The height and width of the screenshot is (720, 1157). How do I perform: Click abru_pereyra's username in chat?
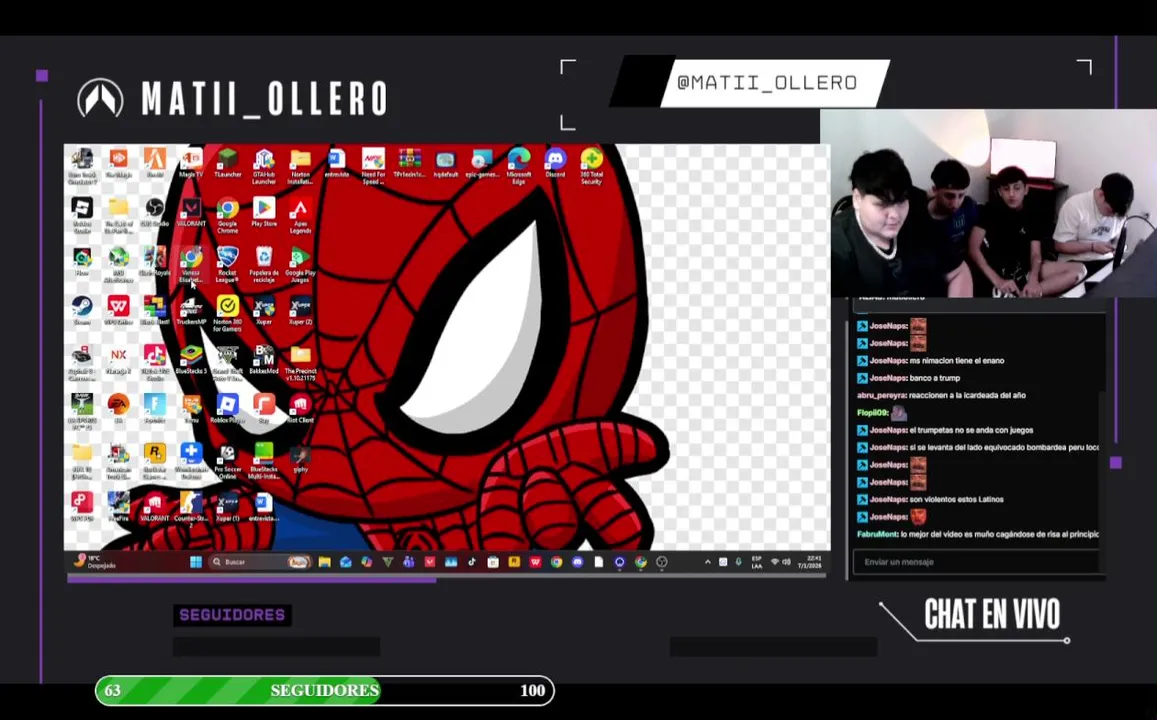pos(881,395)
